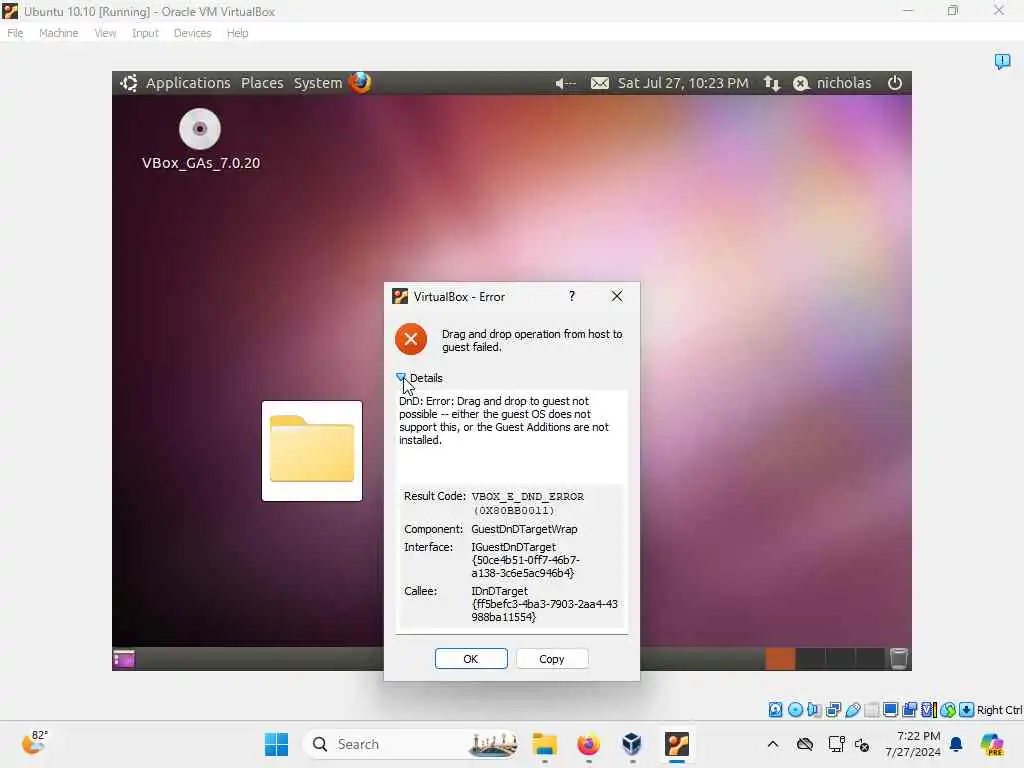Open Firefox from the Windows taskbar
The width and height of the screenshot is (1024, 768).
588,744
